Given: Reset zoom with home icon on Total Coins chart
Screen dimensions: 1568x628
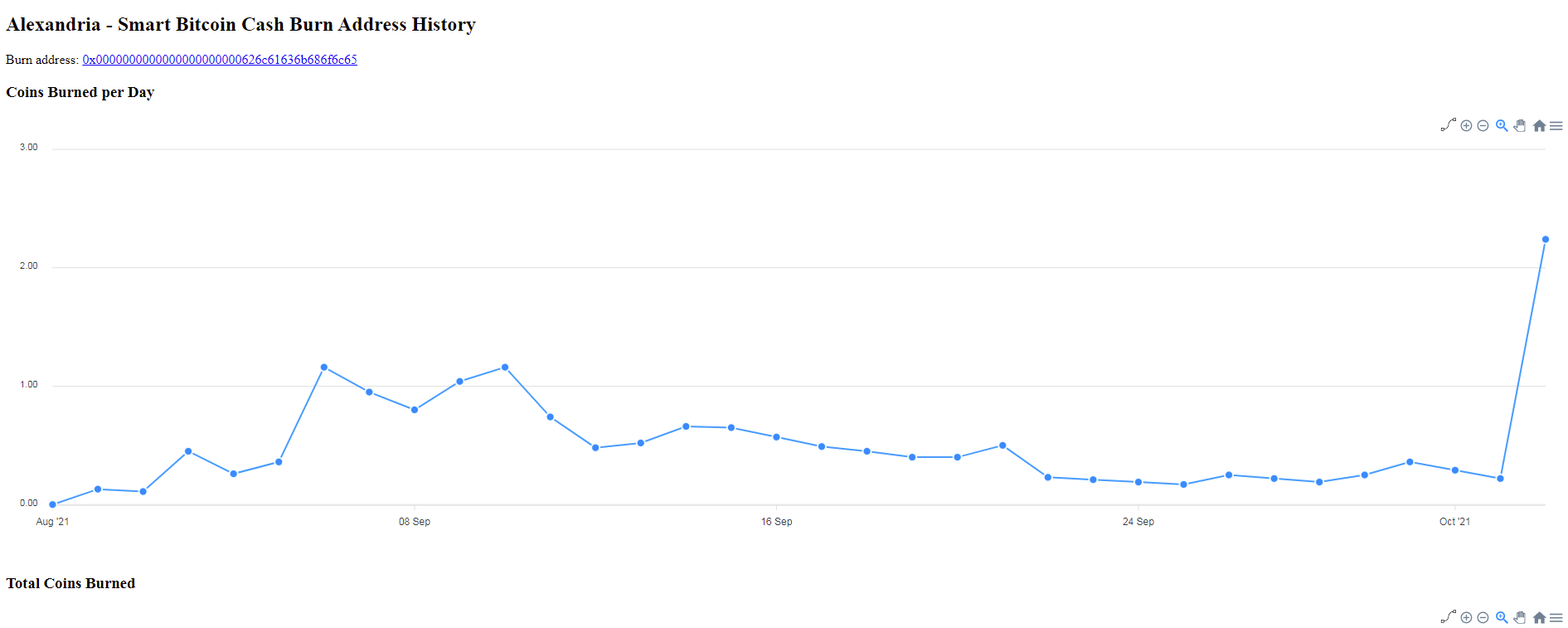Looking at the screenshot, I should coord(1539,617).
